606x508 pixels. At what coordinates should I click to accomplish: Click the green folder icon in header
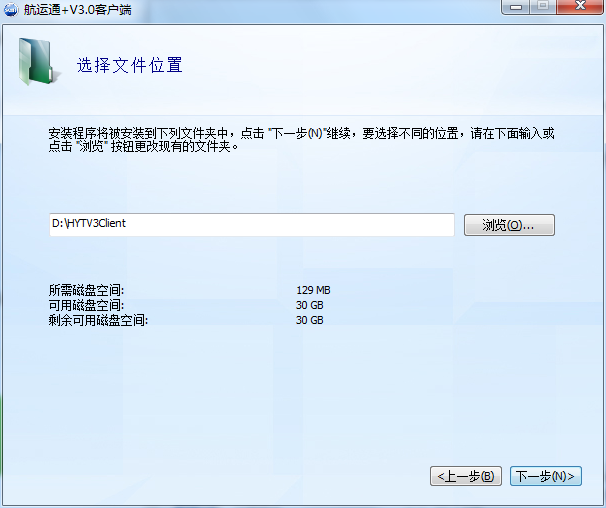coord(36,62)
